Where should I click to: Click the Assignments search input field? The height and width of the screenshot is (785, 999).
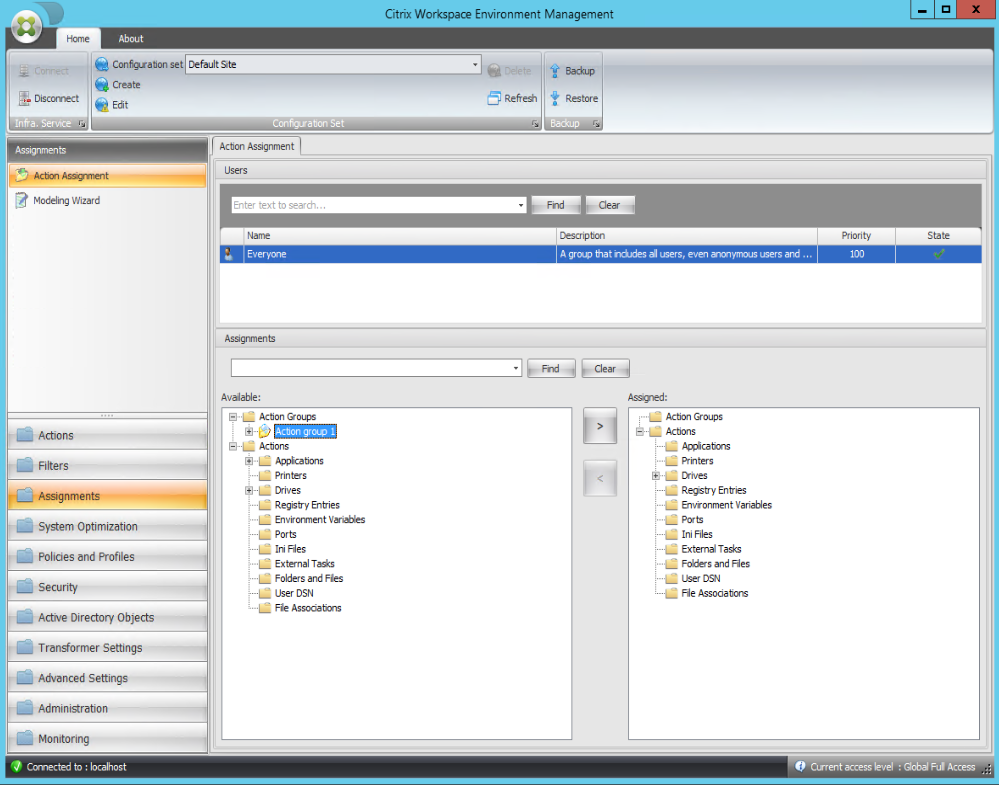[x=370, y=368]
